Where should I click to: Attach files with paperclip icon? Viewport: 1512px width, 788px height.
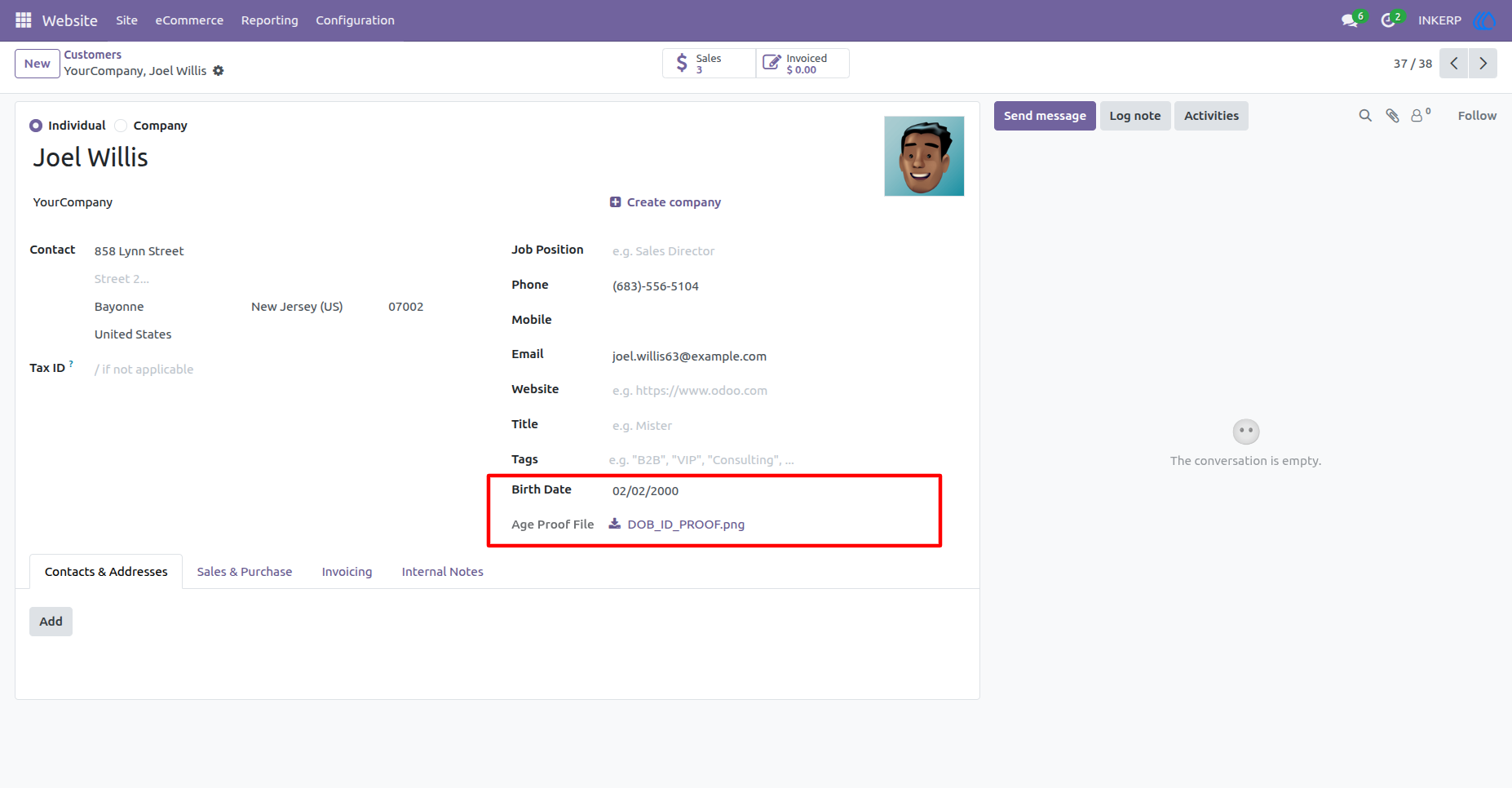click(1393, 116)
